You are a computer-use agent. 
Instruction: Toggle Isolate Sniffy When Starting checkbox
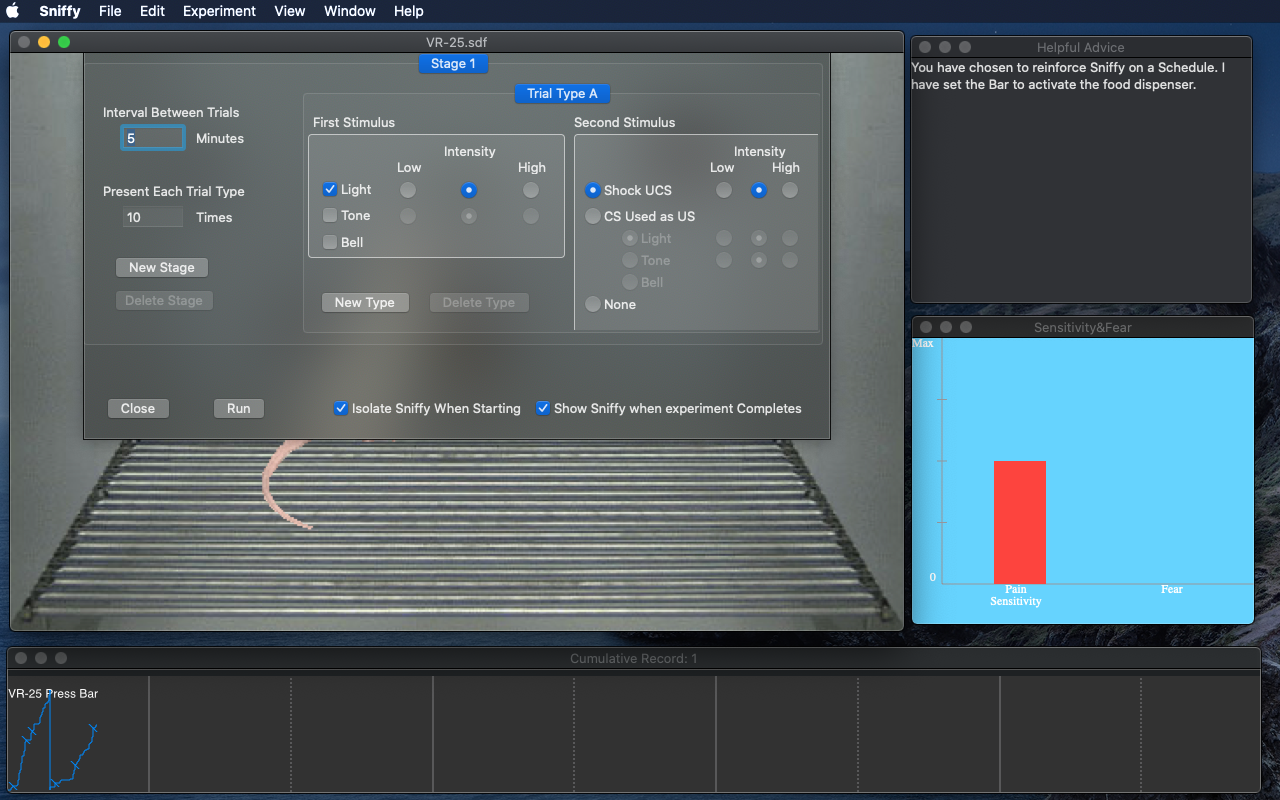point(341,408)
